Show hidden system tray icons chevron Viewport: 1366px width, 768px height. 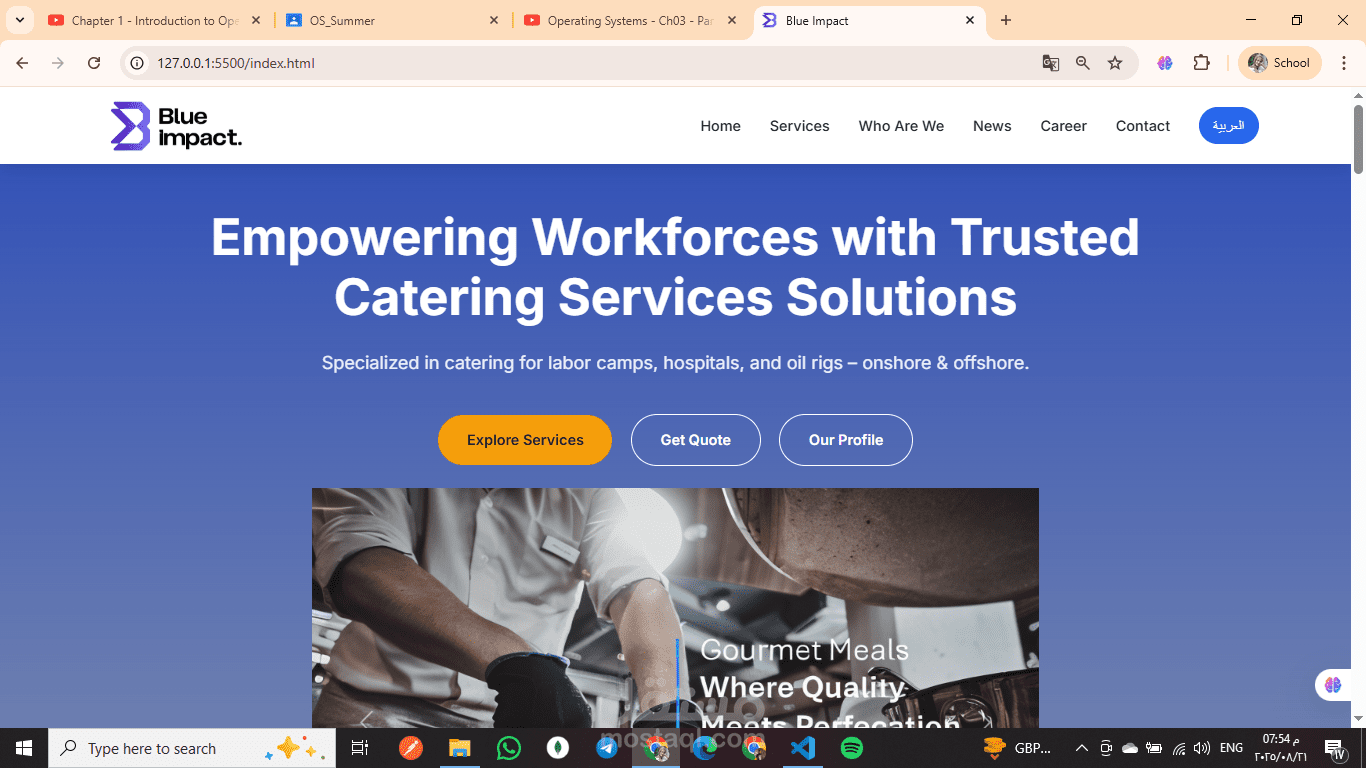pyautogui.click(x=1081, y=748)
